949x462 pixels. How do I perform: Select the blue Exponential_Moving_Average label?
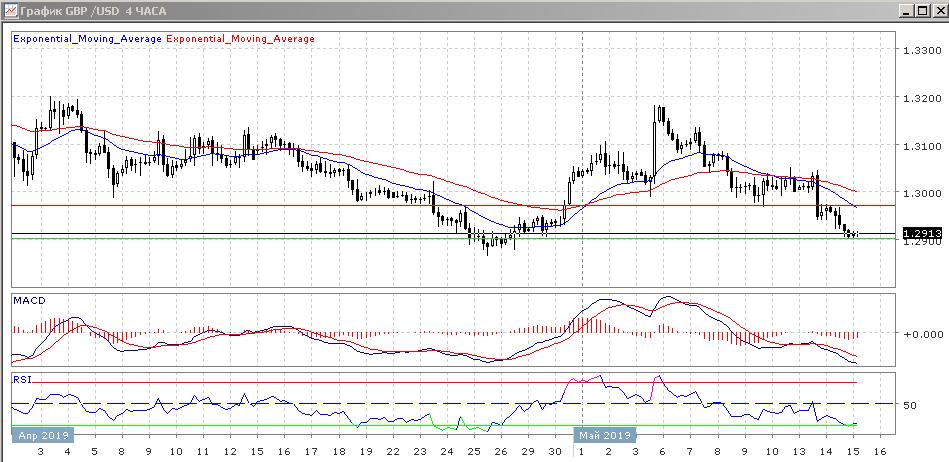tap(86, 39)
